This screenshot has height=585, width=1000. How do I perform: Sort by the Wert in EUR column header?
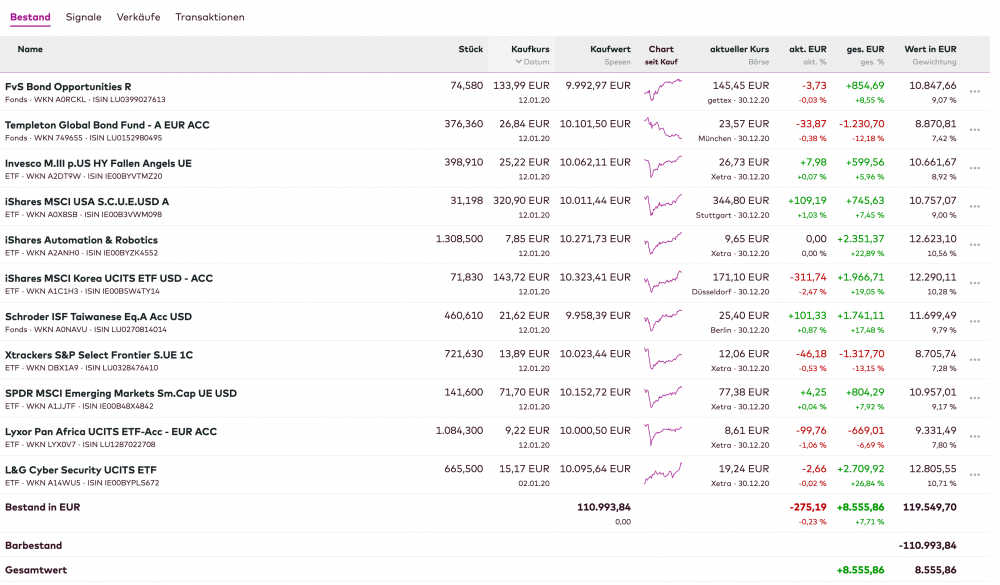[x=930, y=49]
